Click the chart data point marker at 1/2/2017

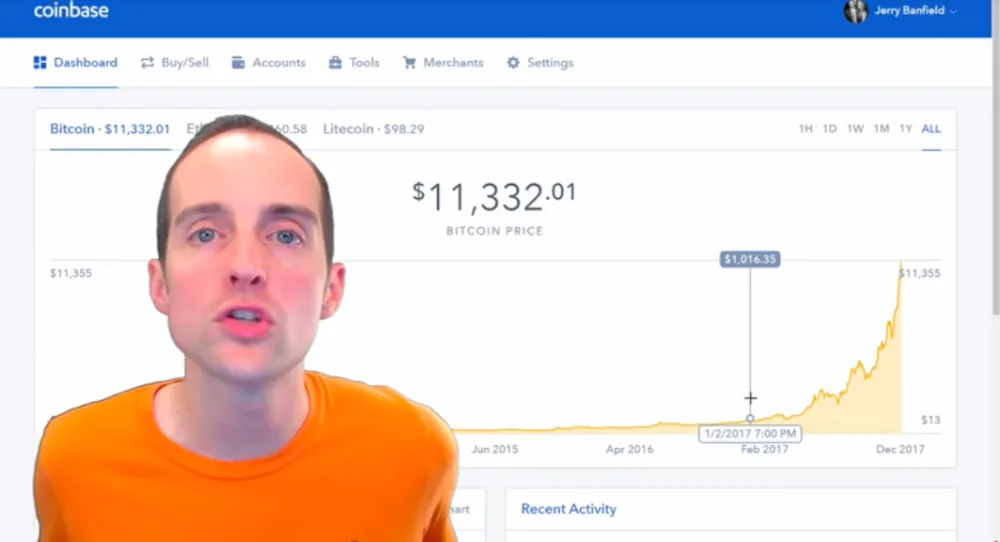[x=750, y=419]
